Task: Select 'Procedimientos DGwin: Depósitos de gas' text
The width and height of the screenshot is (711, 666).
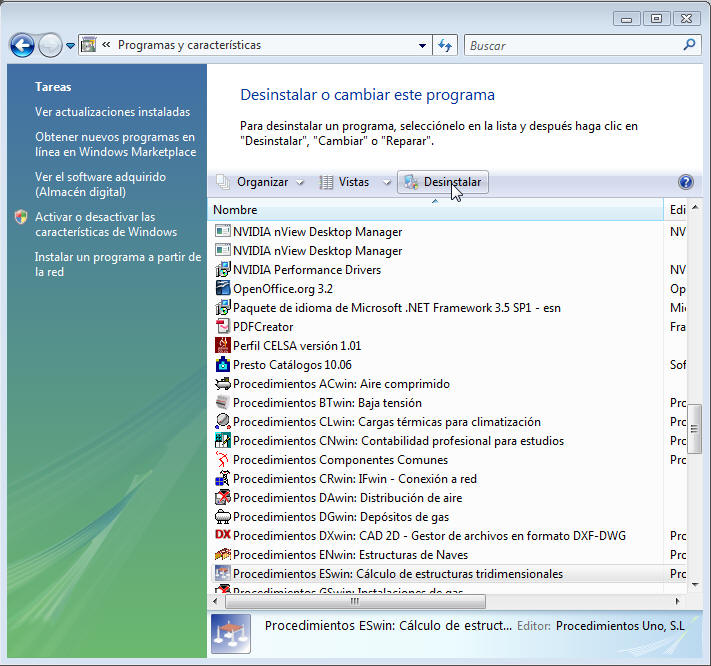Action: pos(341,517)
